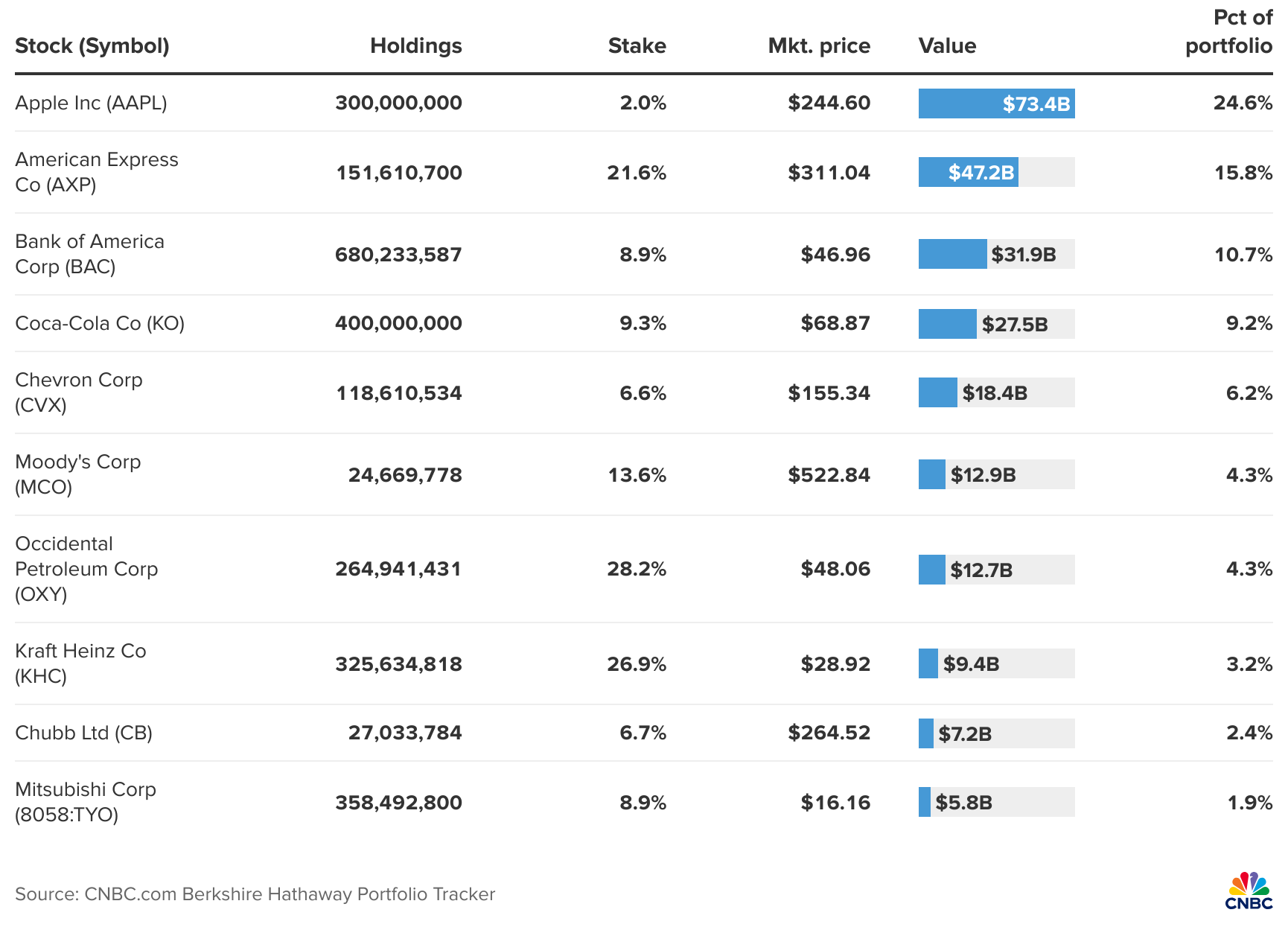Image resolution: width=1288 pixels, height=930 pixels.
Task: Click Mitsubishi Corp's 1.9% portfolio percentage
Action: point(1249,803)
